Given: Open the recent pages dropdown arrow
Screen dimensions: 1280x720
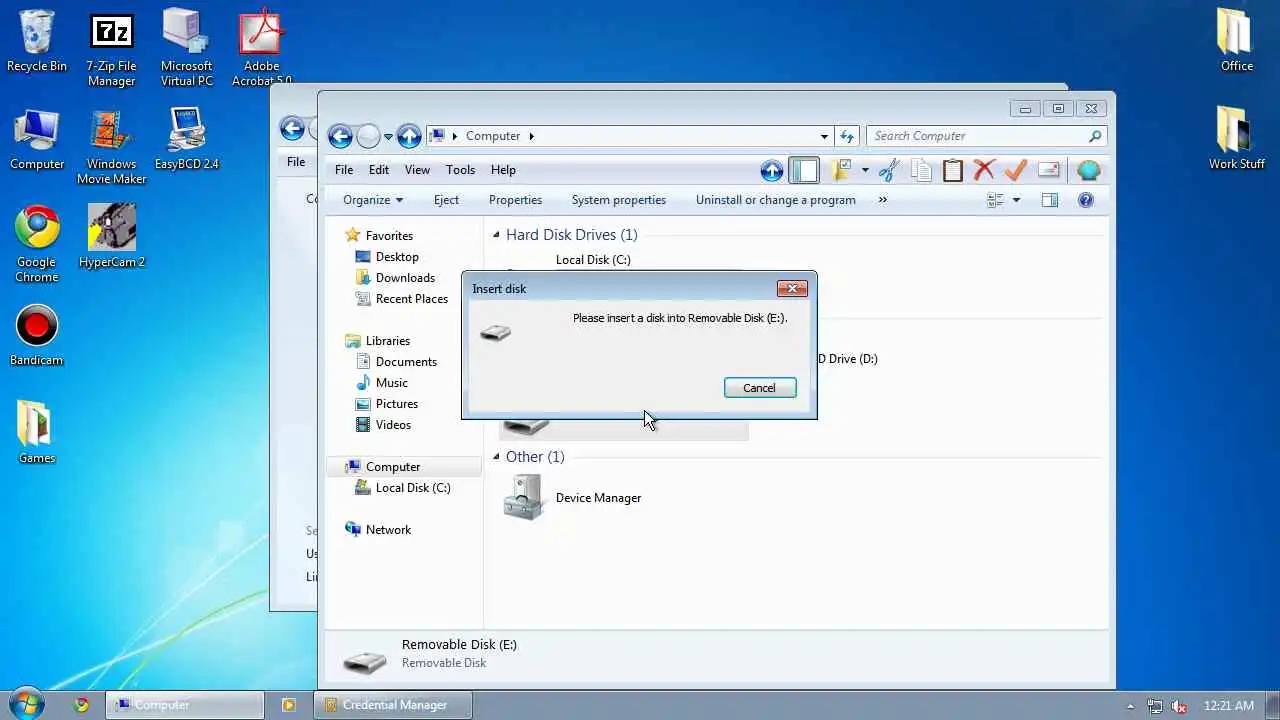Looking at the screenshot, I should (388, 137).
